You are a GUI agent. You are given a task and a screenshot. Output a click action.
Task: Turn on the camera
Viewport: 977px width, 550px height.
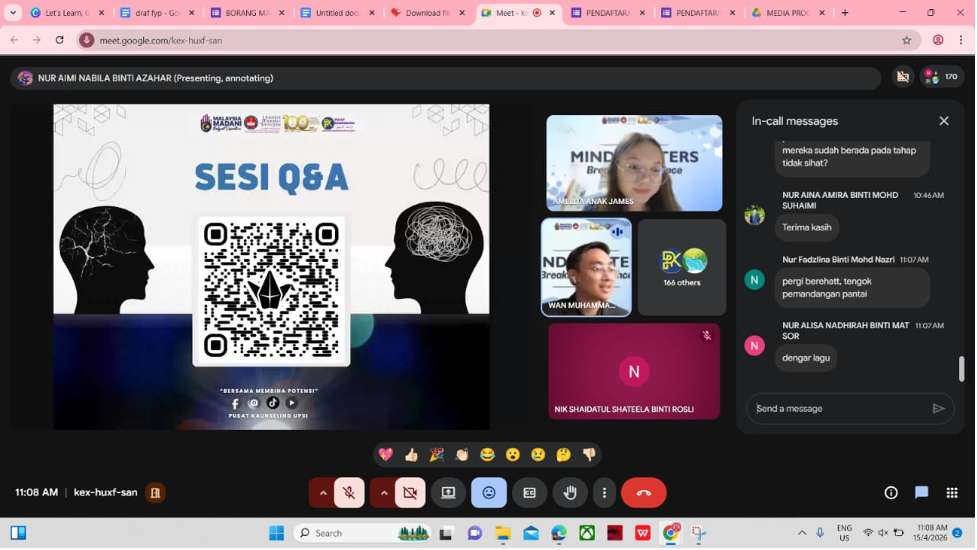[410, 493]
